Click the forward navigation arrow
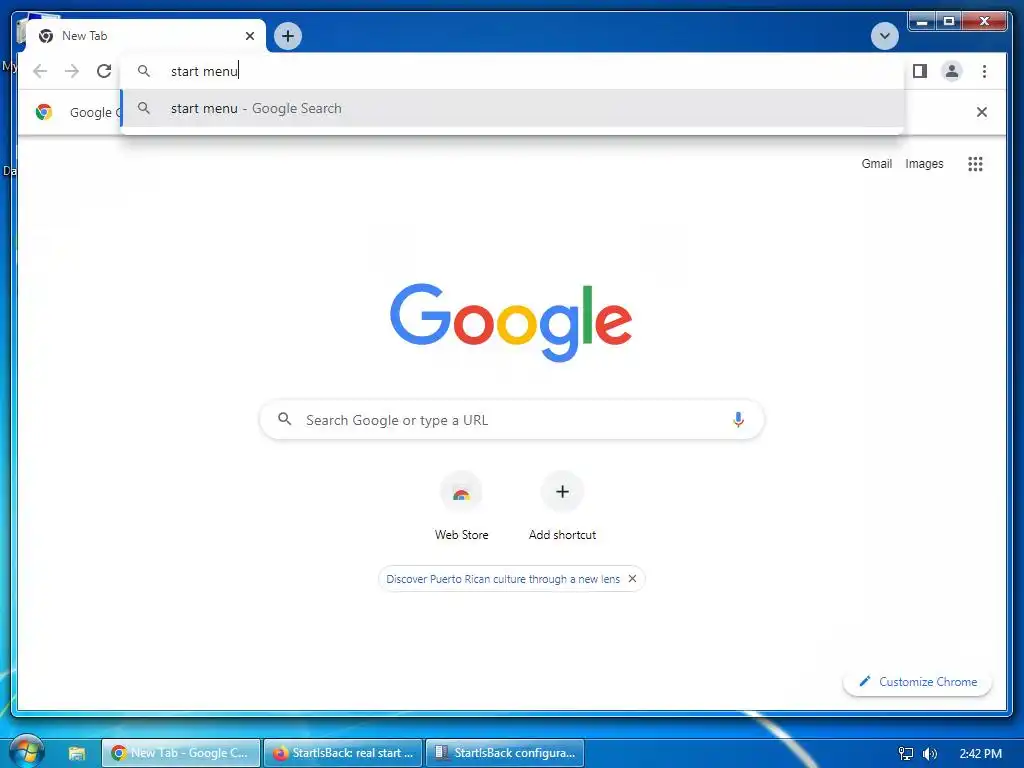Screen dimensions: 1024x768 [72, 71]
